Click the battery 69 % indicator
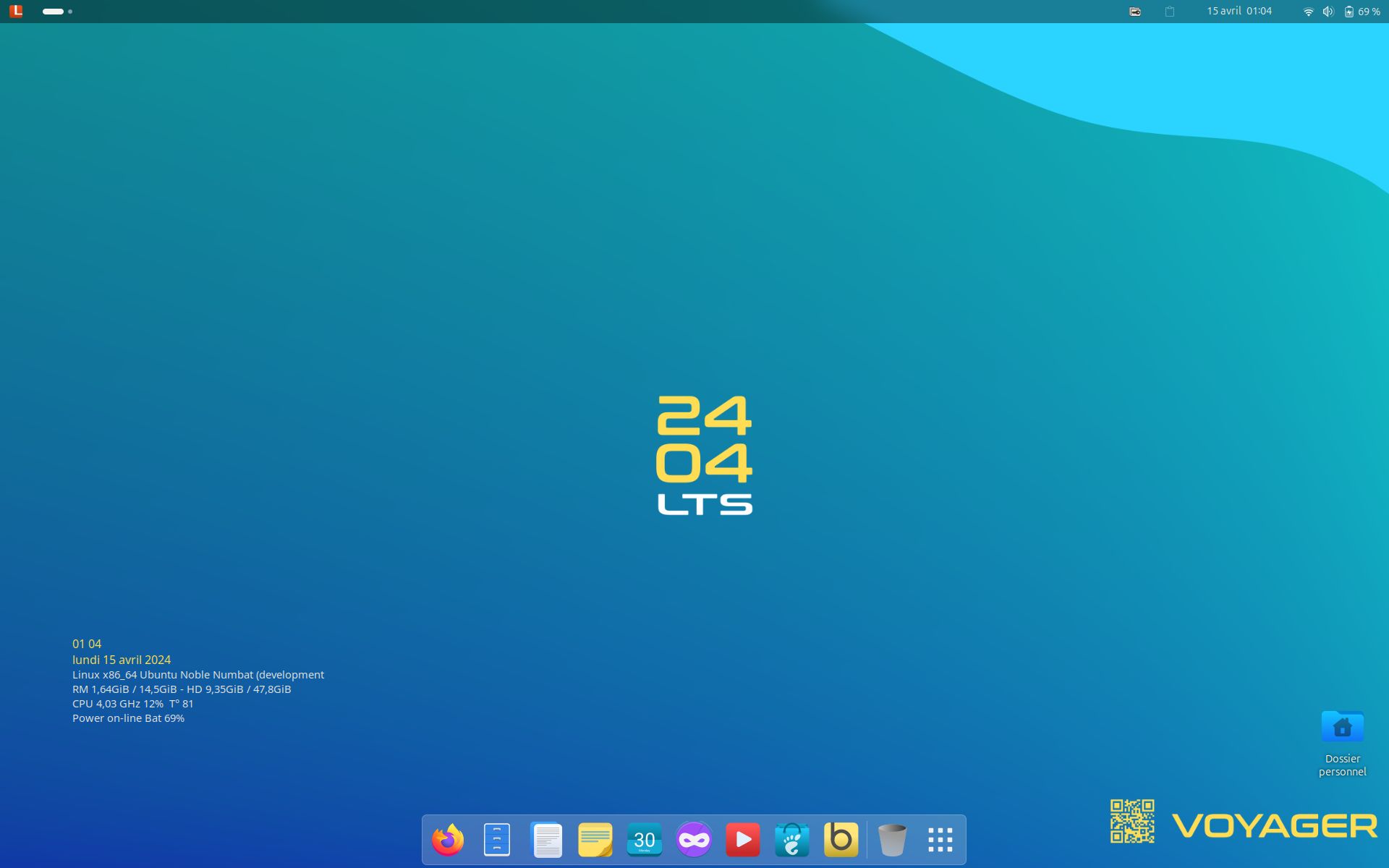Image resolution: width=1389 pixels, height=868 pixels. tap(1362, 12)
